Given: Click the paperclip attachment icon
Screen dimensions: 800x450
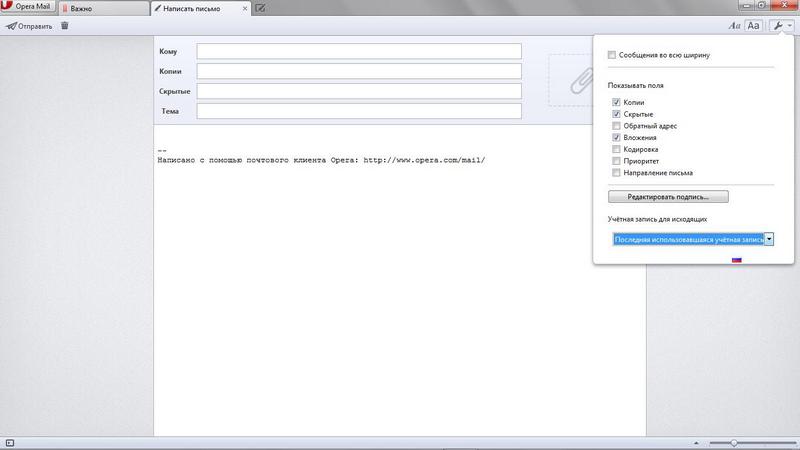Looking at the screenshot, I should 582,81.
